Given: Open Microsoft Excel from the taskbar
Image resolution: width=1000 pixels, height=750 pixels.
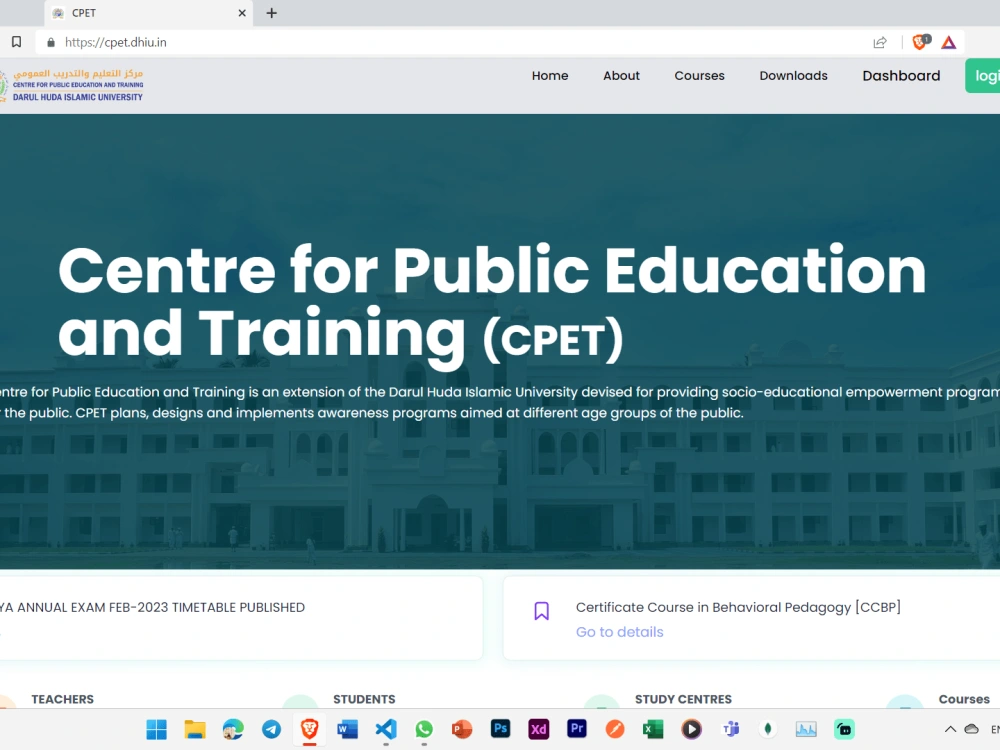Looking at the screenshot, I should click(x=653, y=729).
